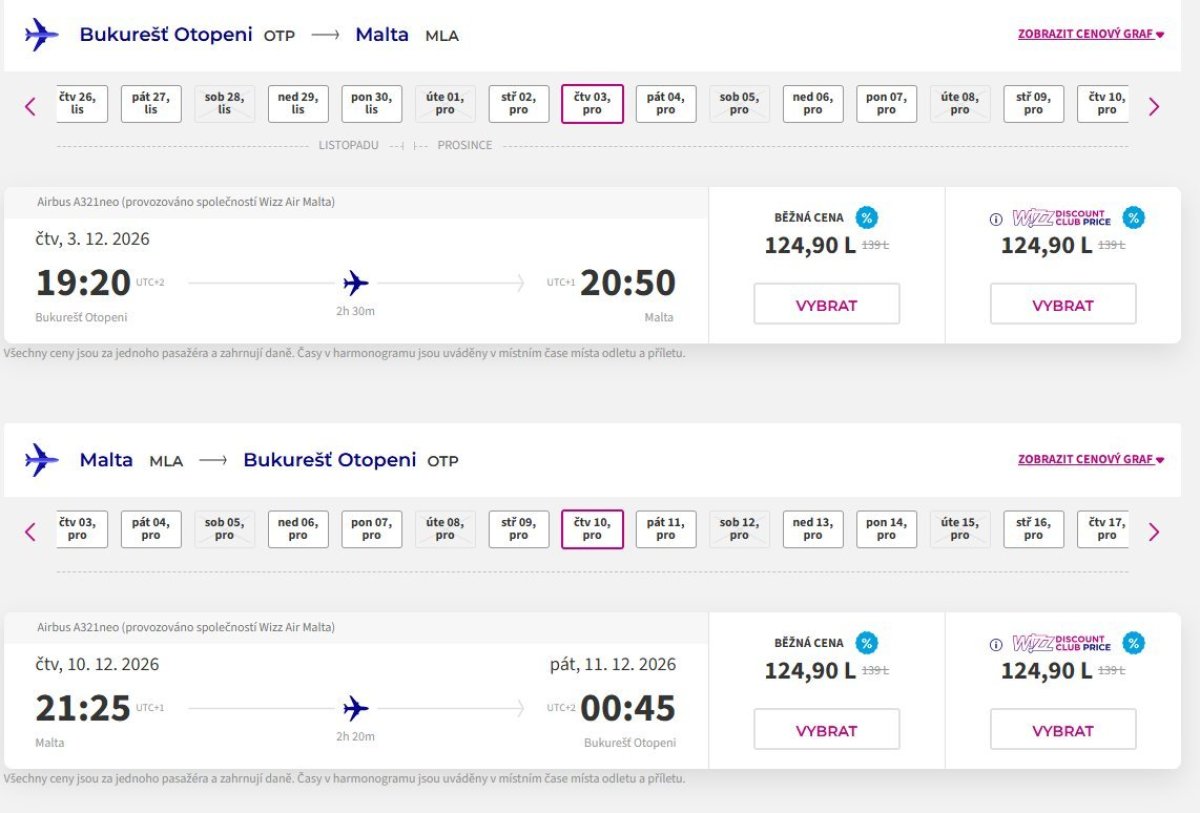Viewport: 1200px width, 813px height.
Task: Select return date stř 16, pro
Action: click(x=1033, y=530)
